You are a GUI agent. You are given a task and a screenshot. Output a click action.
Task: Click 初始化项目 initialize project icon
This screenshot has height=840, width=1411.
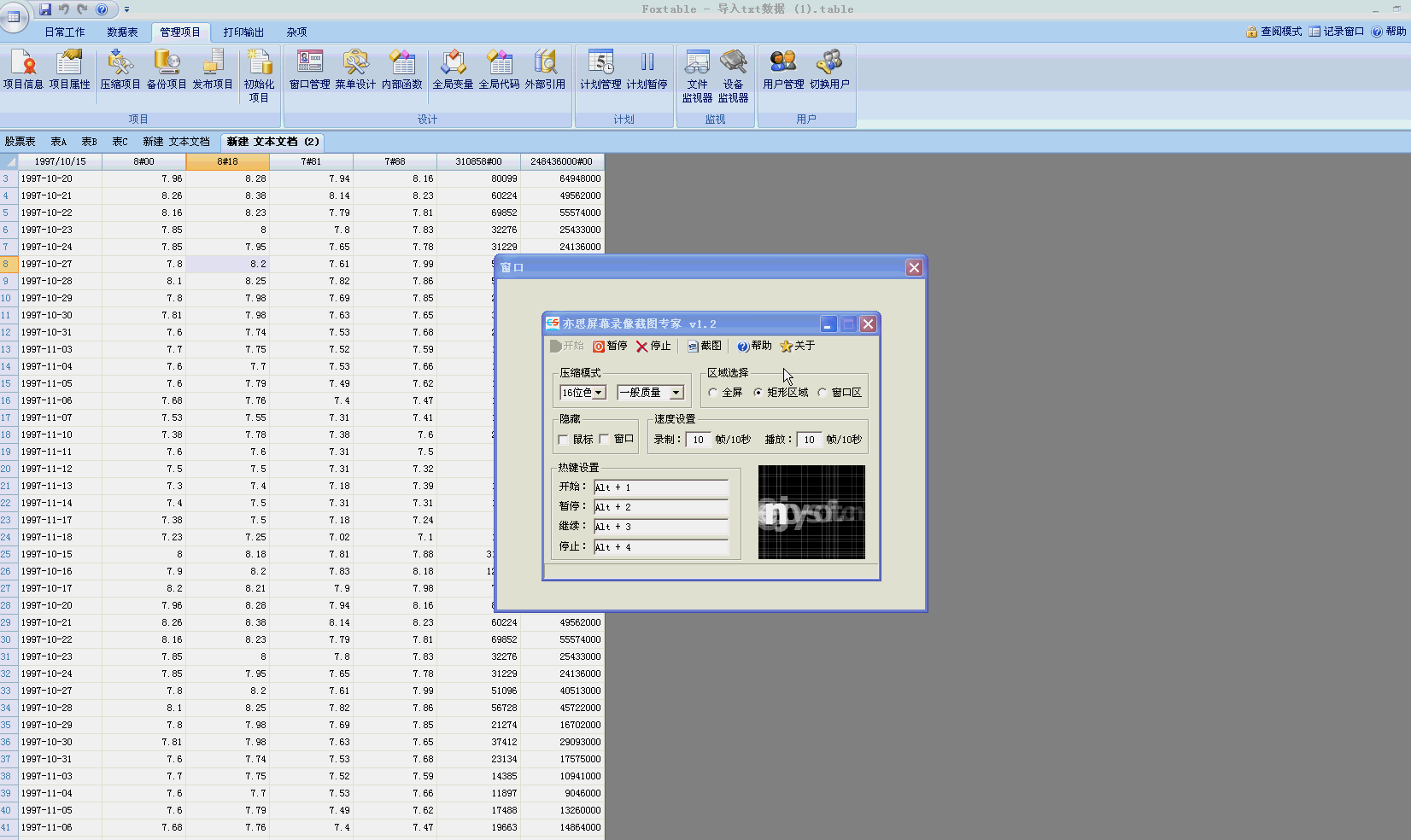[259, 76]
